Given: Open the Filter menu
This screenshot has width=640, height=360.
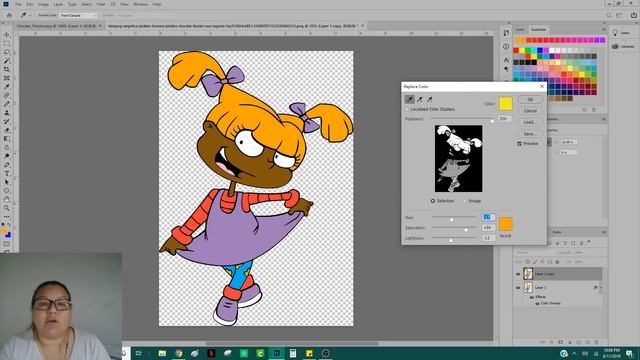Looking at the screenshot, I should point(101,4).
